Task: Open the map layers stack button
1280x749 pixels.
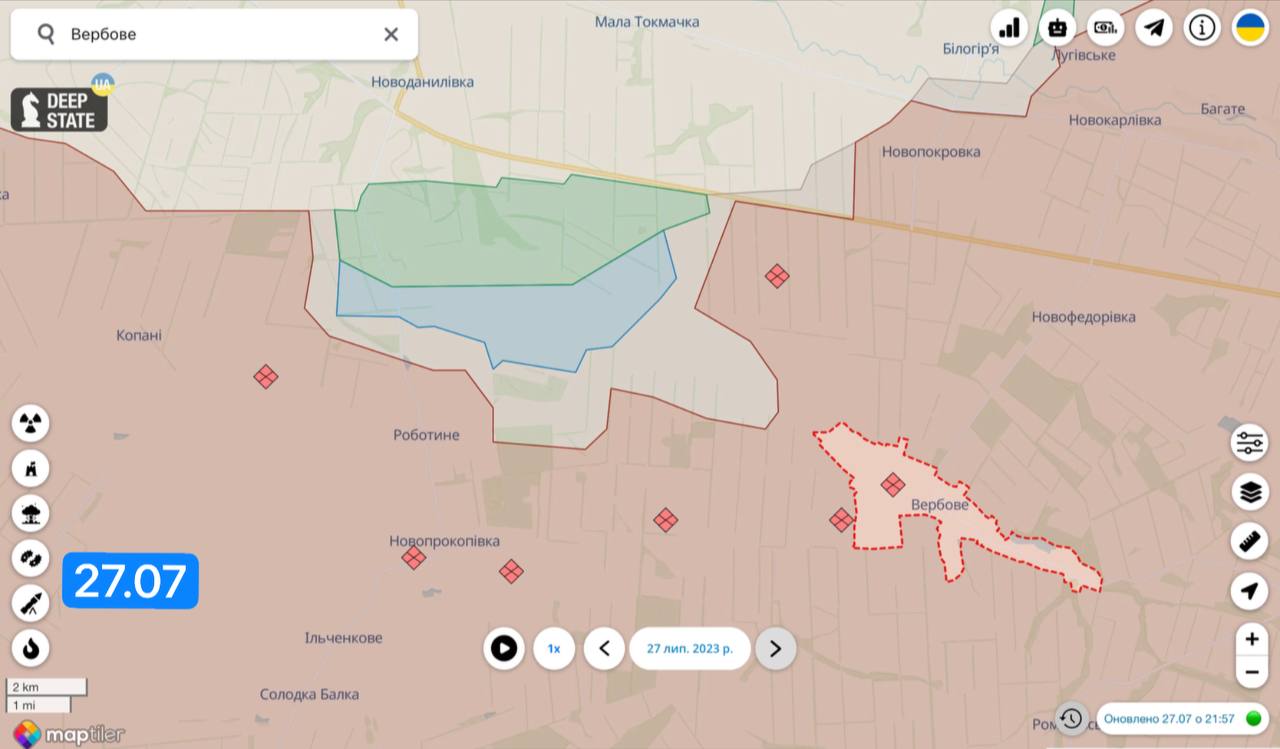Action: [x=1249, y=492]
